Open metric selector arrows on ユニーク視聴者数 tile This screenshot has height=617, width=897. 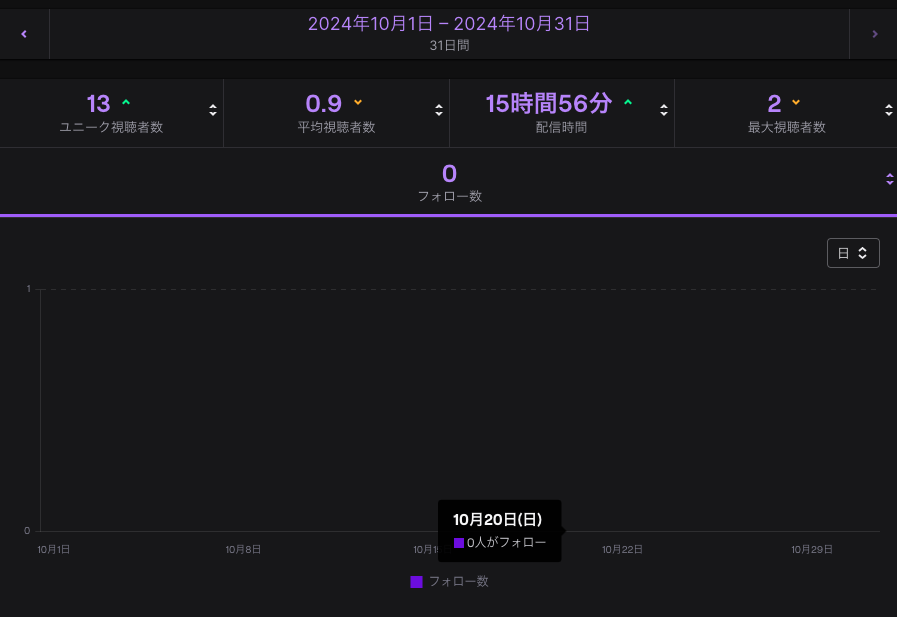coord(213,110)
